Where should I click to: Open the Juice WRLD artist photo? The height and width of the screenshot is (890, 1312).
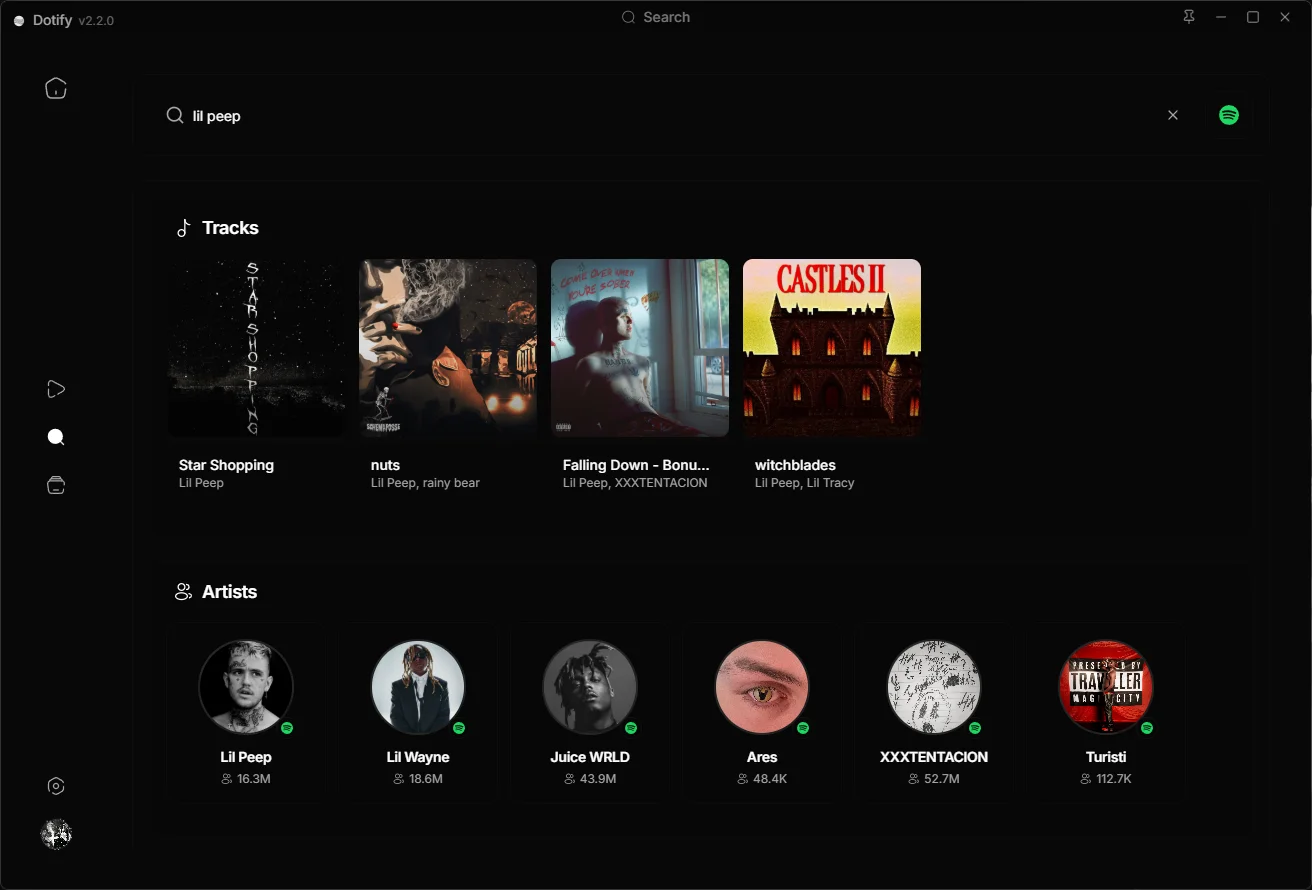[x=590, y=687]
